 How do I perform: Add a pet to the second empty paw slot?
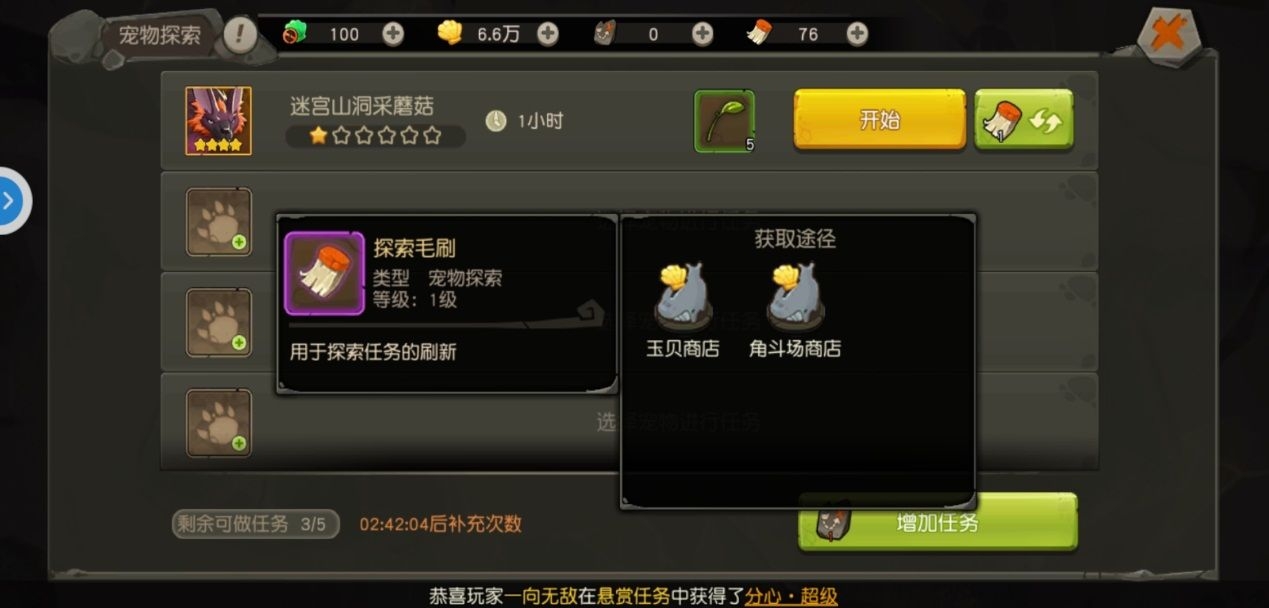(x=219, y=322)
